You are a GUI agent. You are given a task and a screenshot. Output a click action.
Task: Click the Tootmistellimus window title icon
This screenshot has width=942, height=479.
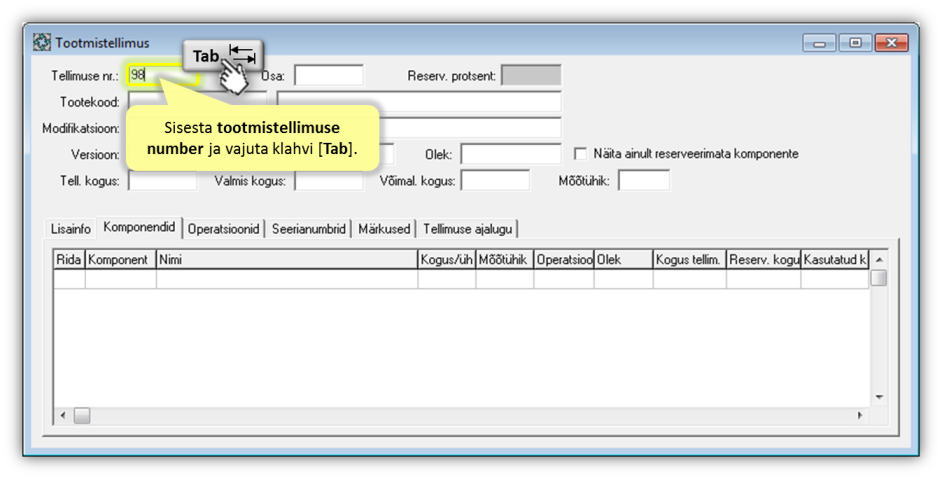[x=41, y=43]
